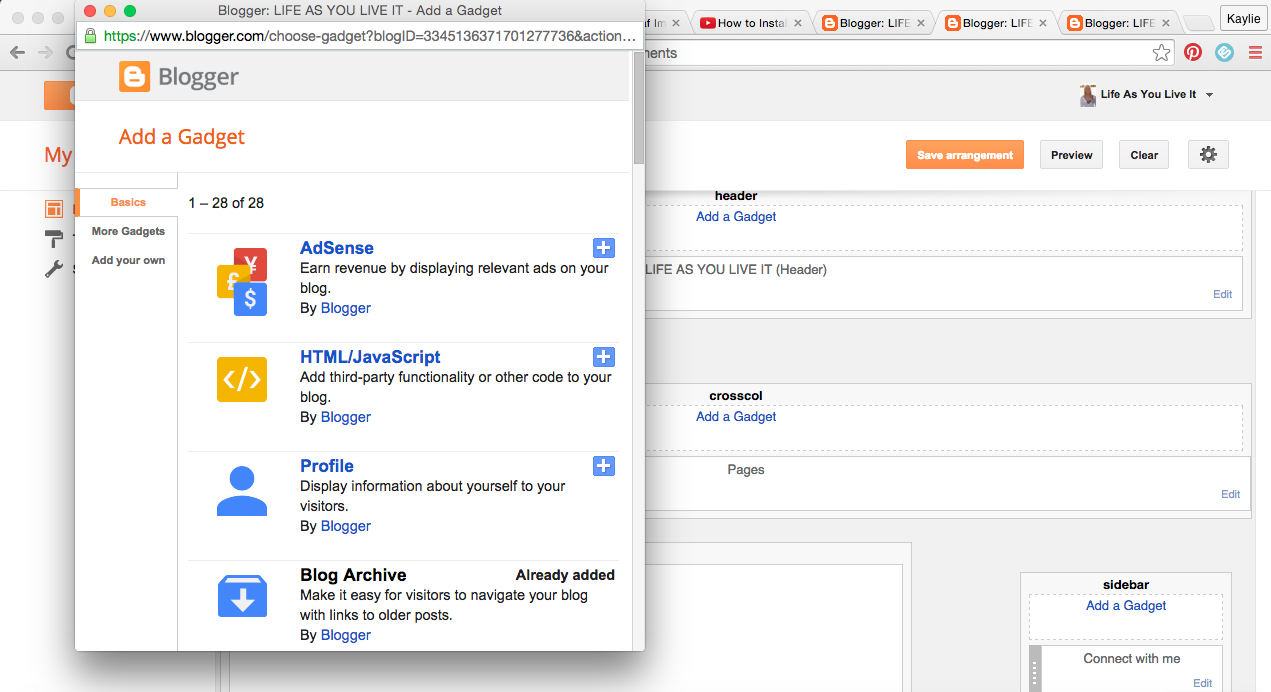The height and width of the screenshot is (692, 1271).
Task: Click the Chrome back arrow
Action: (16, 53)
